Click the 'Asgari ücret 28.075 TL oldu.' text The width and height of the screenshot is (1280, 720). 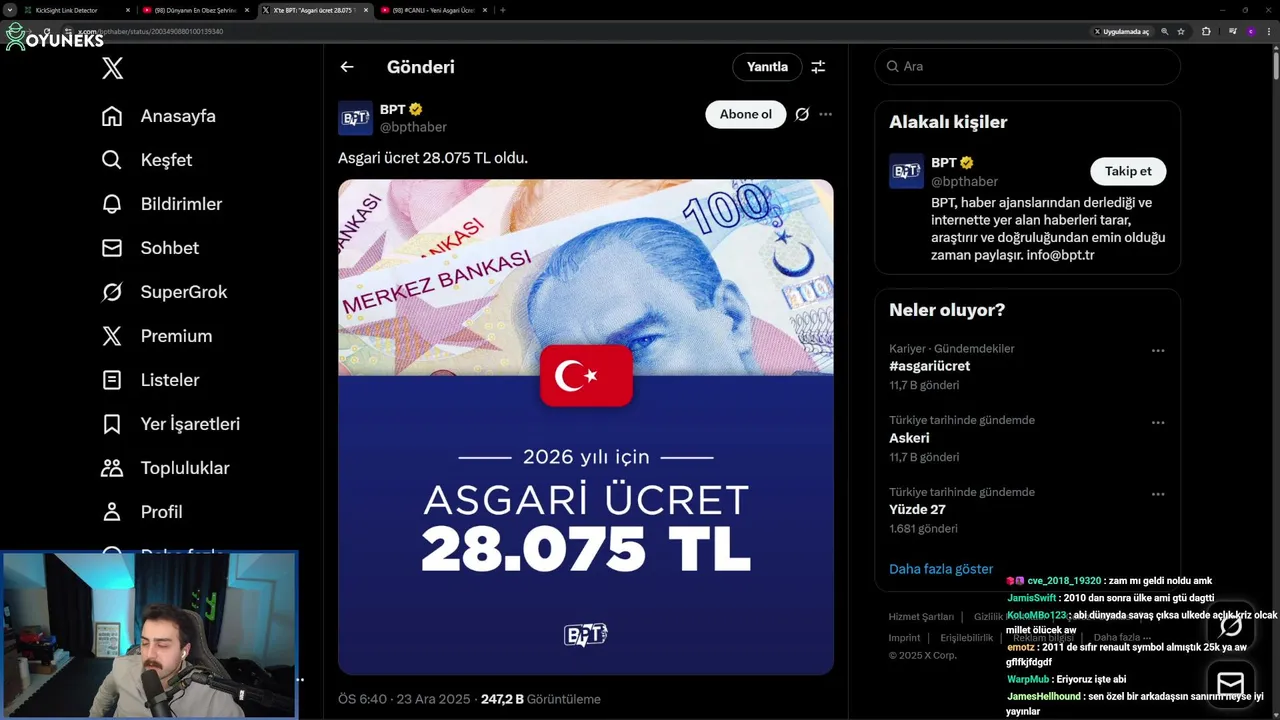[x=433, y=158]
